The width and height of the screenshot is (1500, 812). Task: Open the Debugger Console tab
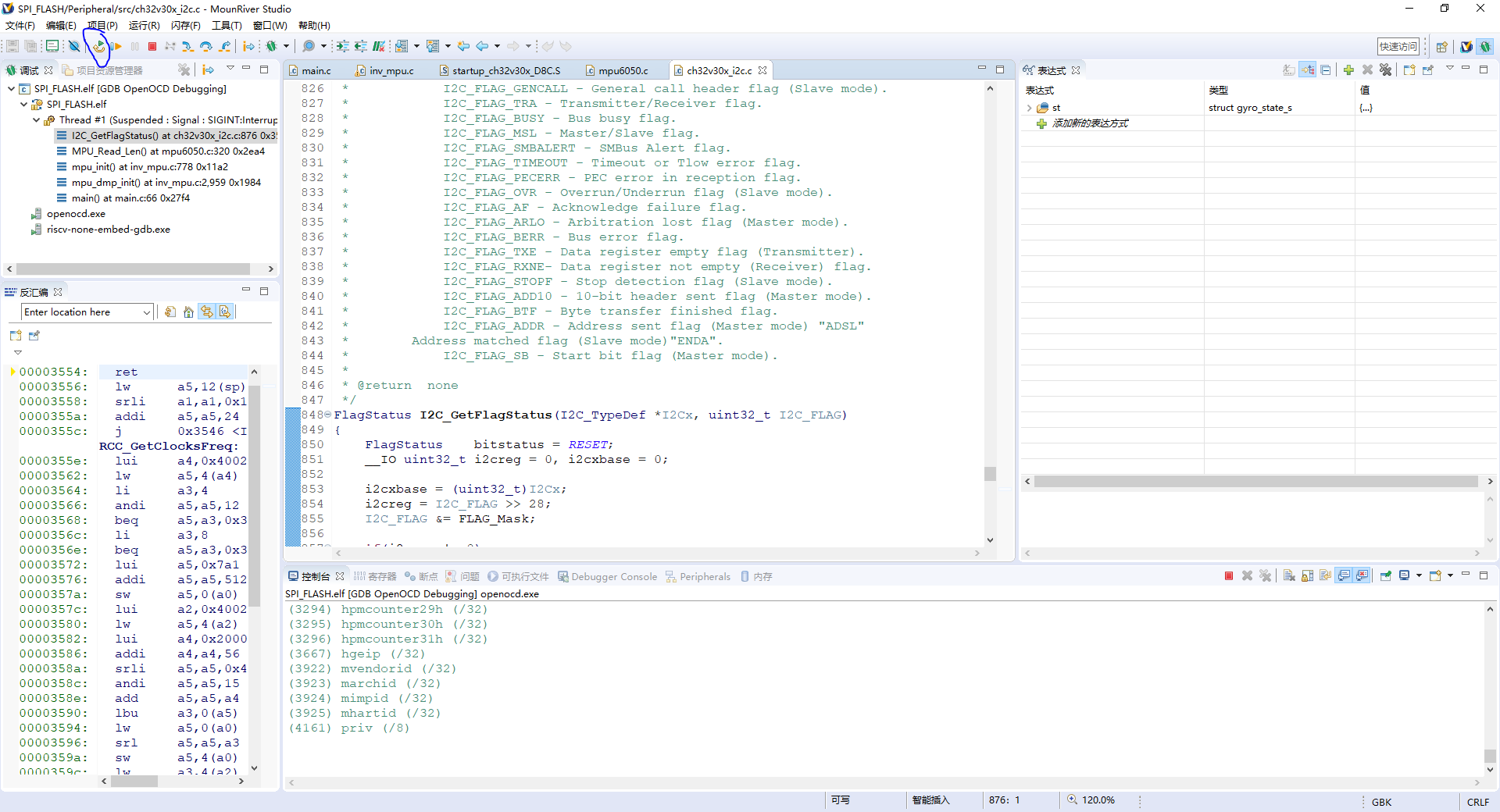coord(607,577)
